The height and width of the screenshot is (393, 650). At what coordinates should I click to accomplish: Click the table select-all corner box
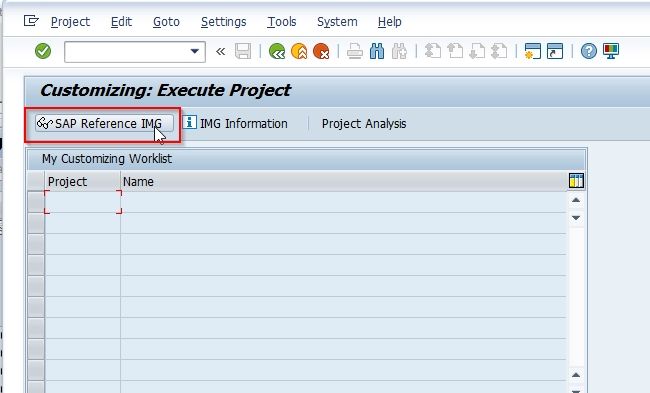point(36,182)
